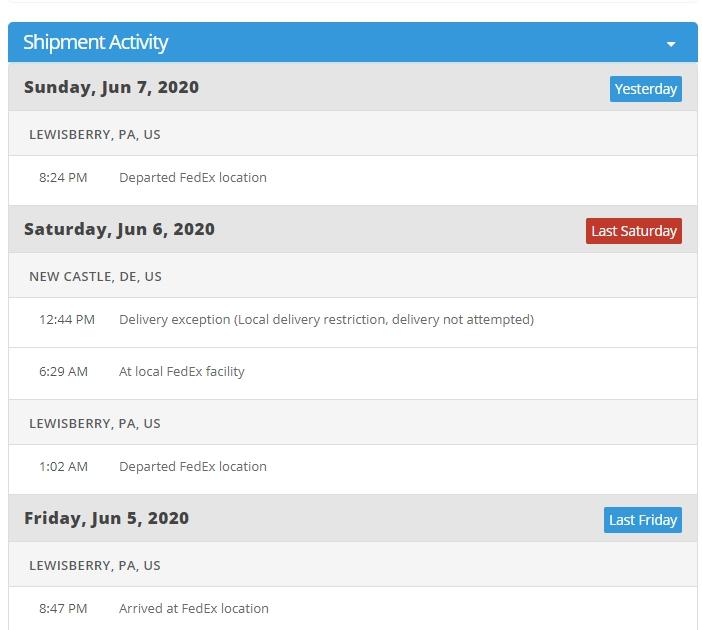Click the 12:44 PM timestamp
Viewport: 702px width, 630px height.
(x=67, y=320)
